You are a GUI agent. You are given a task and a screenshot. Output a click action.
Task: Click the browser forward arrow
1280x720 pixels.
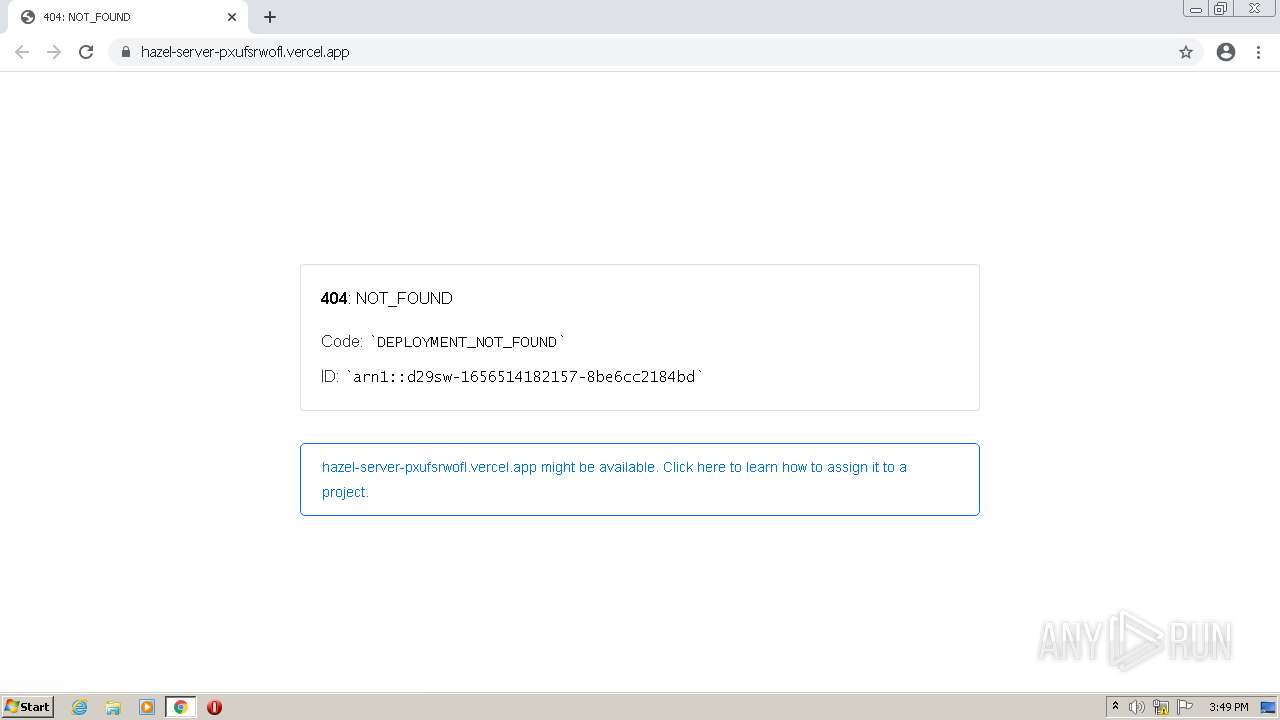[x=54, y=52]
